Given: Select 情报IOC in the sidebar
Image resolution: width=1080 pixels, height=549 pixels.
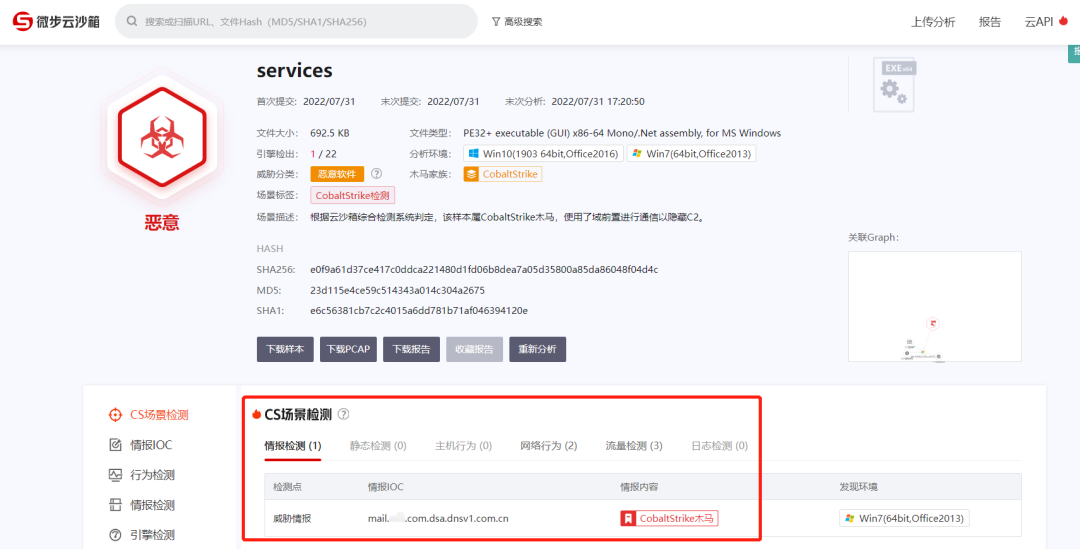Looking at the screenshot, I should (141, 445).
